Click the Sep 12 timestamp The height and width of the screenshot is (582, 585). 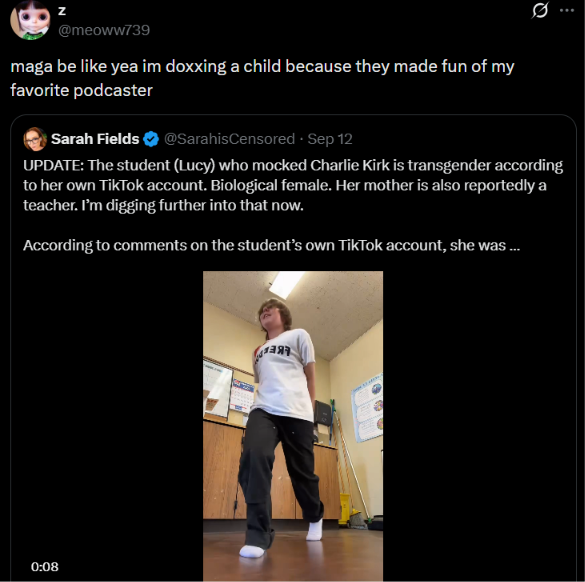[x=330, y=139]
